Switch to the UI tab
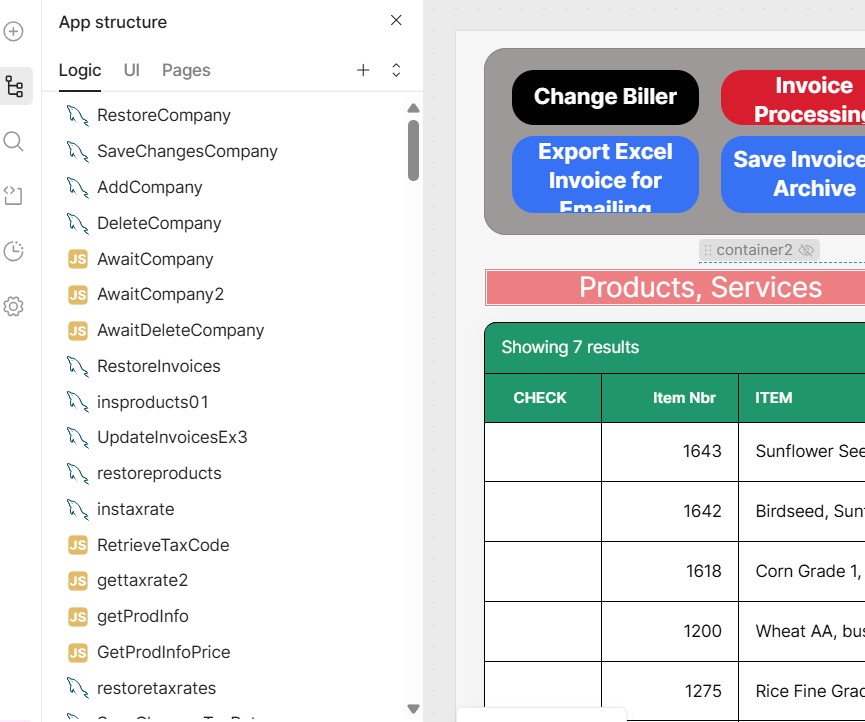Screen dimensions: 865x722 pyautogui.click(x=132, y=70)
